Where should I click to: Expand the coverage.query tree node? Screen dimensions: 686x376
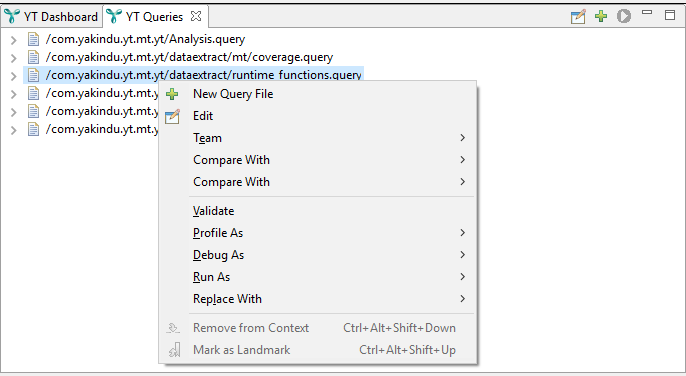point(14,58)
